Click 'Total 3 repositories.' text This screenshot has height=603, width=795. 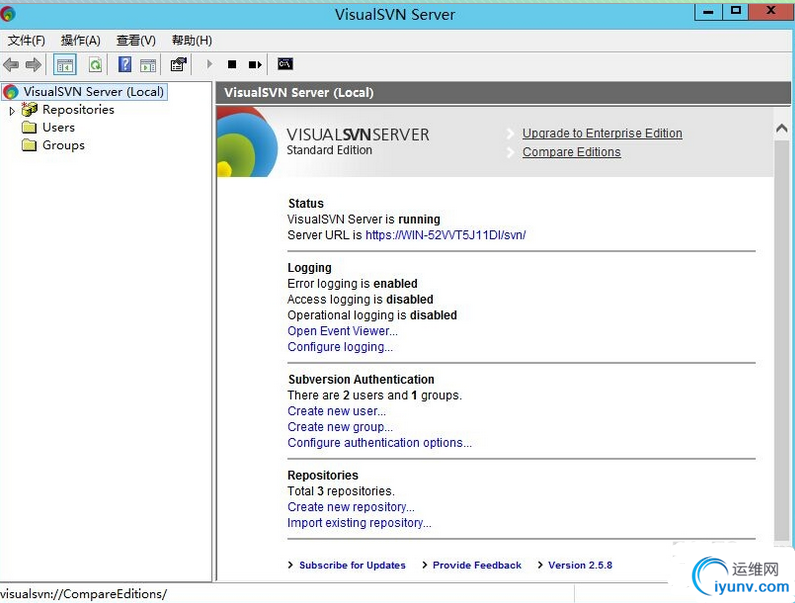341,491
